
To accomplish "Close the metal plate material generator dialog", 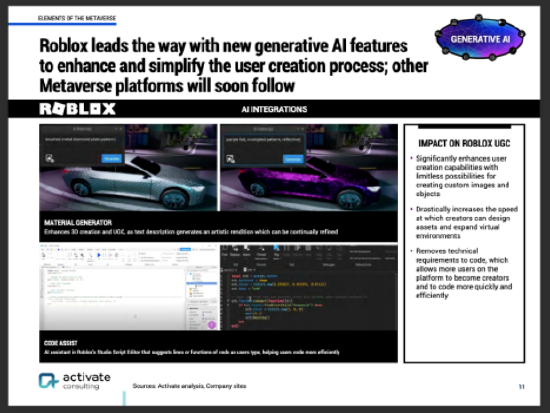I will 121,129.
